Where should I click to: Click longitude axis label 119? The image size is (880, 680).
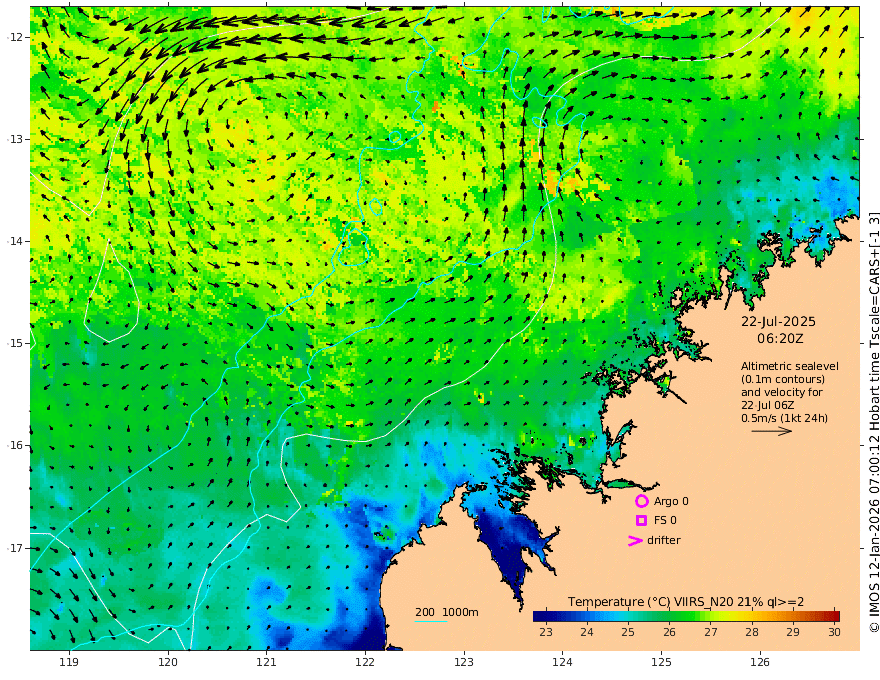point(69,662)
